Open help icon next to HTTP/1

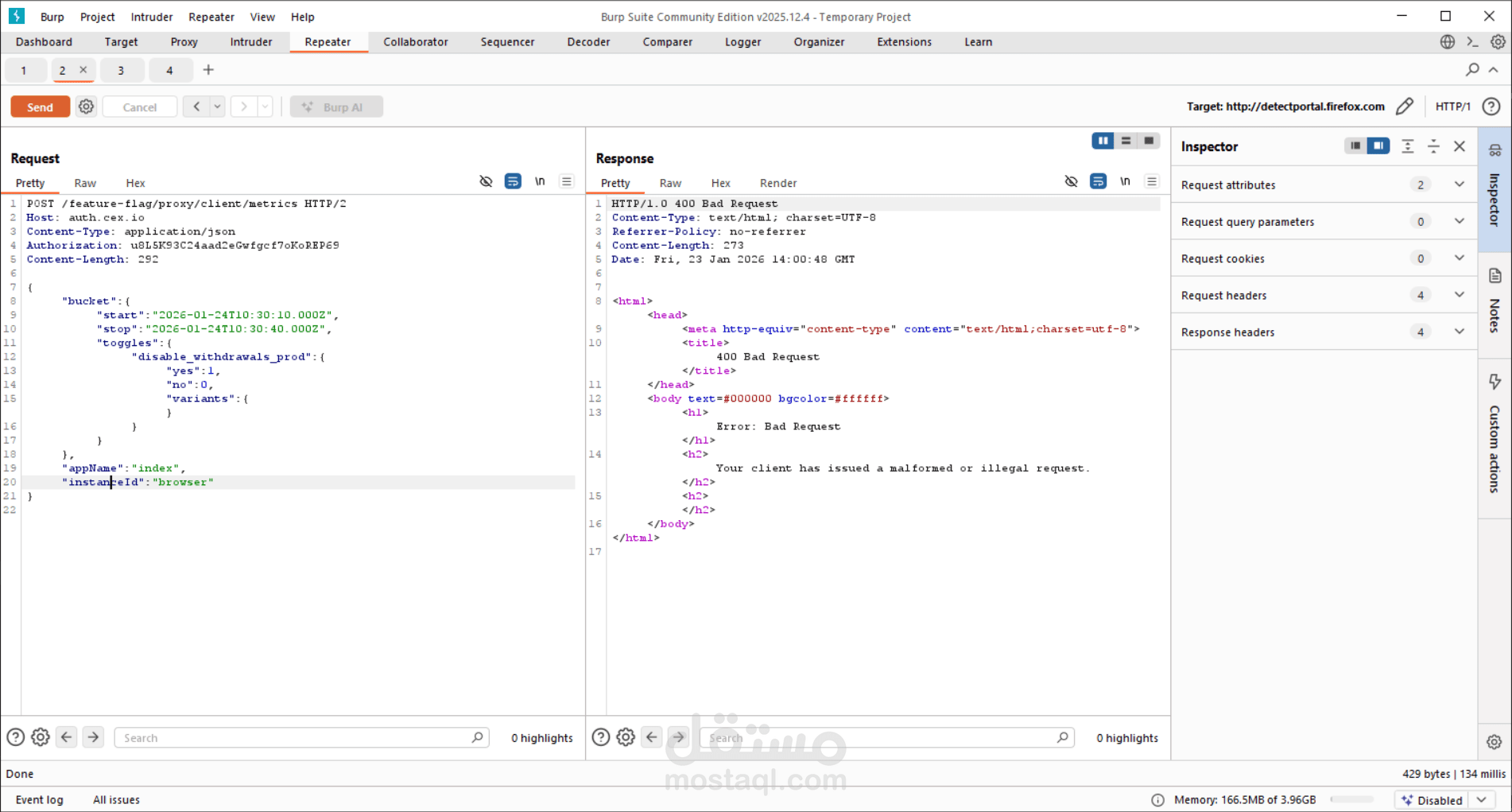pyautogui.click(x=1491, y=107)
